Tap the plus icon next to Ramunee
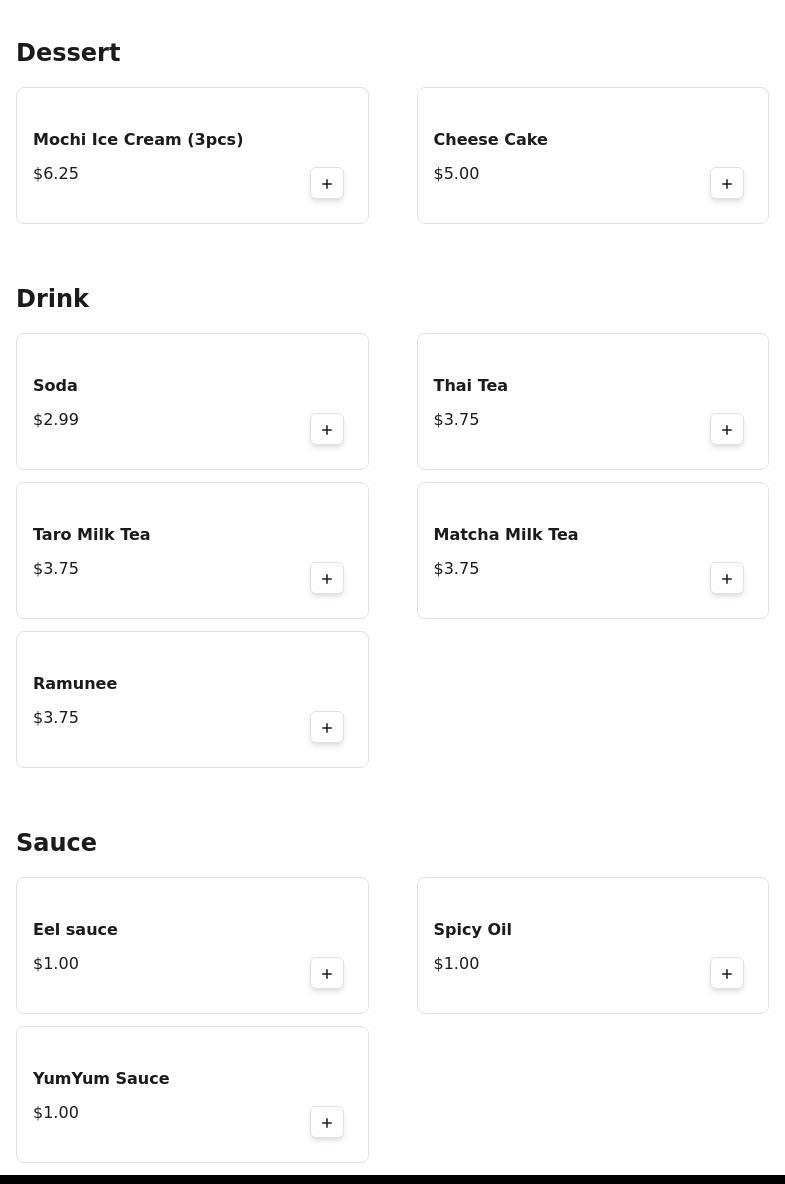Viewport: 785px width, 1184px height. click(x=327, y=727)
